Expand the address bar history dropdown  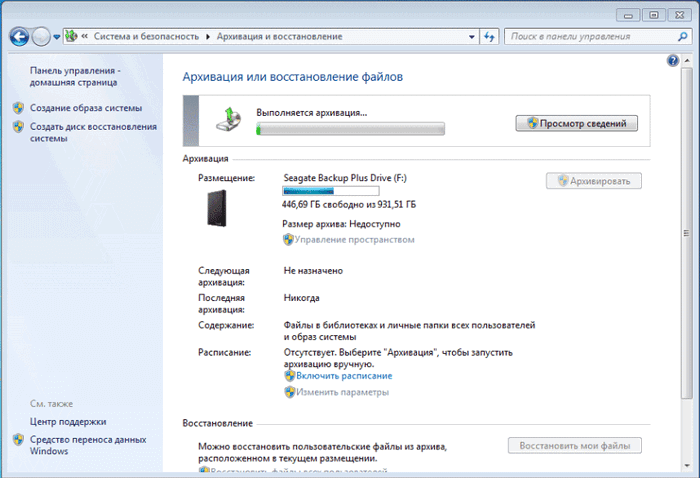click(x=470, y=37)
